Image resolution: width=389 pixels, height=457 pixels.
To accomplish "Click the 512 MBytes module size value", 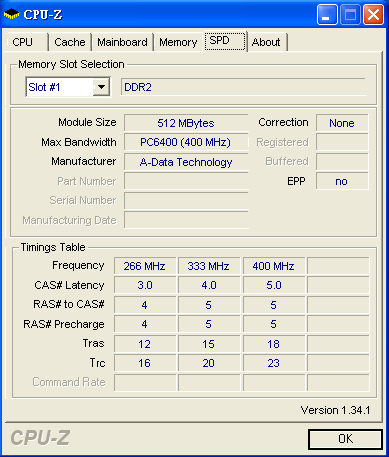I will pyautogui.click(x=186, y=123).
